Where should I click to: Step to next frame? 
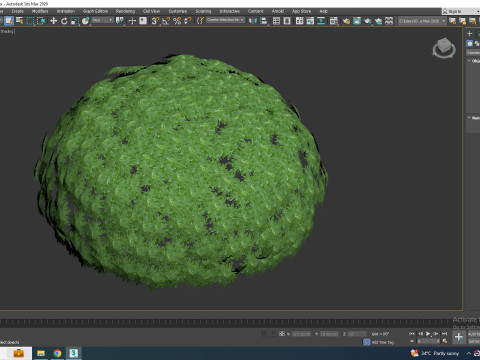point(436,334)
